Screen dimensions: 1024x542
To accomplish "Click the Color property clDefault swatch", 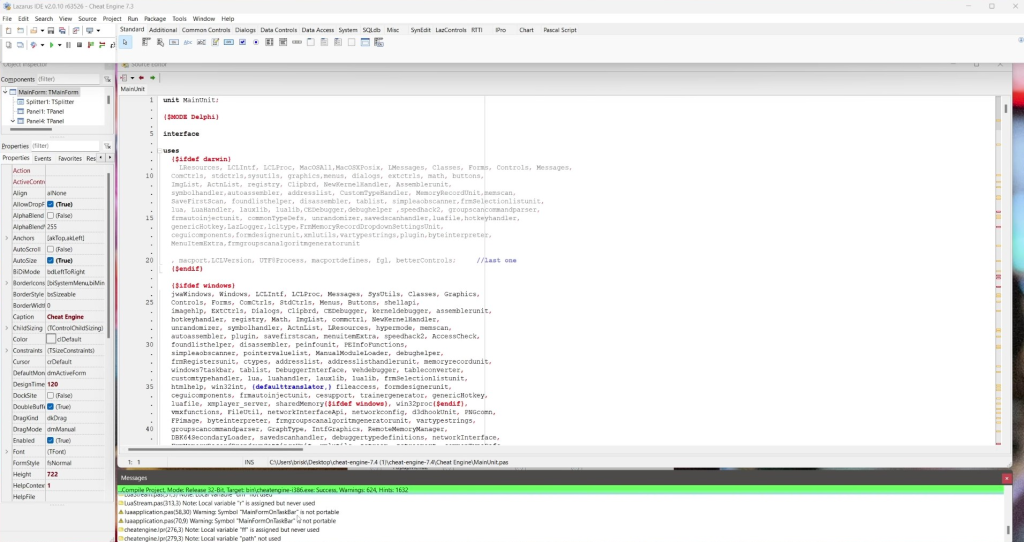I will (x=51, y=339).
